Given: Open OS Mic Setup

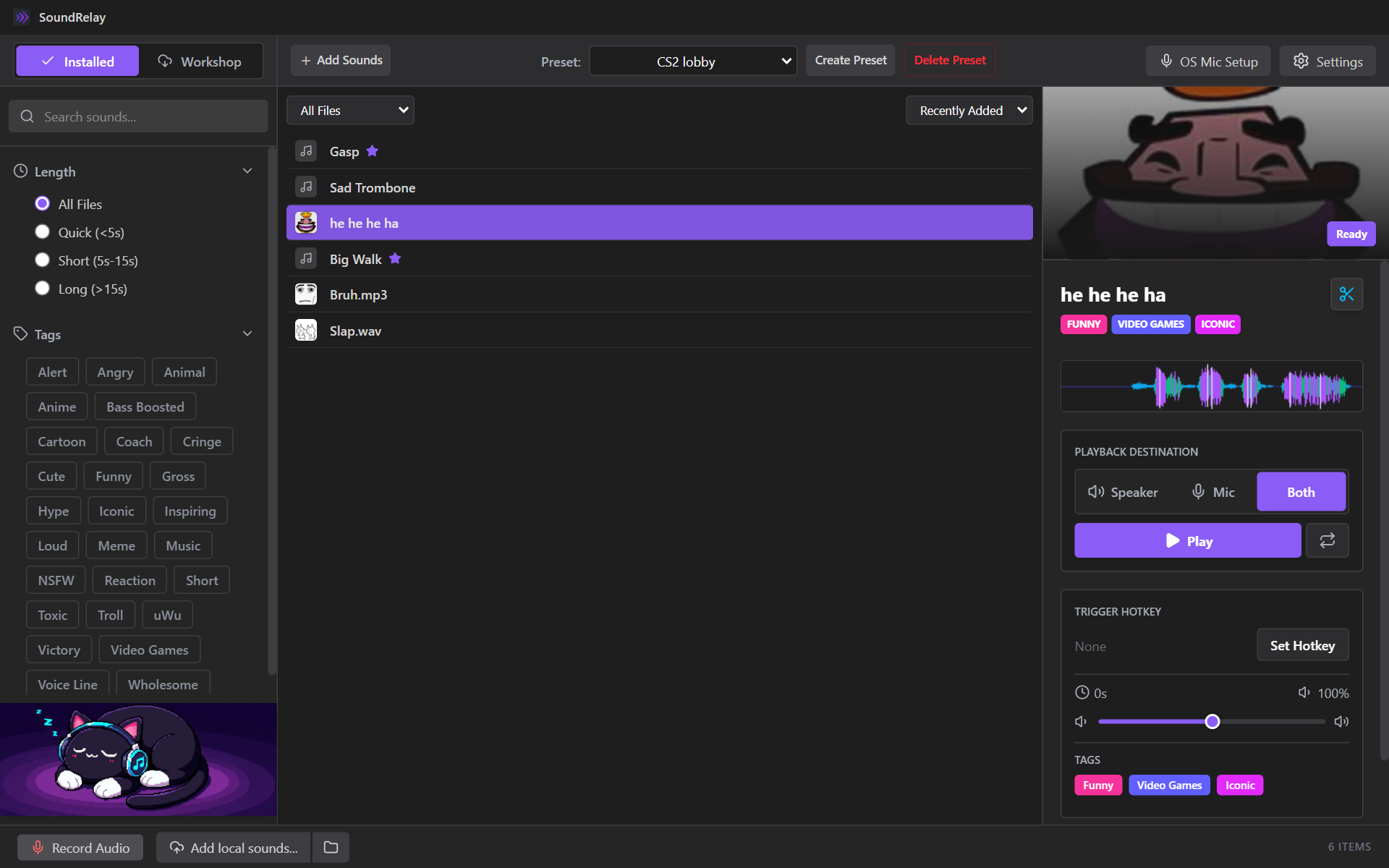Looking at the screenshot, I should 1208,61.
